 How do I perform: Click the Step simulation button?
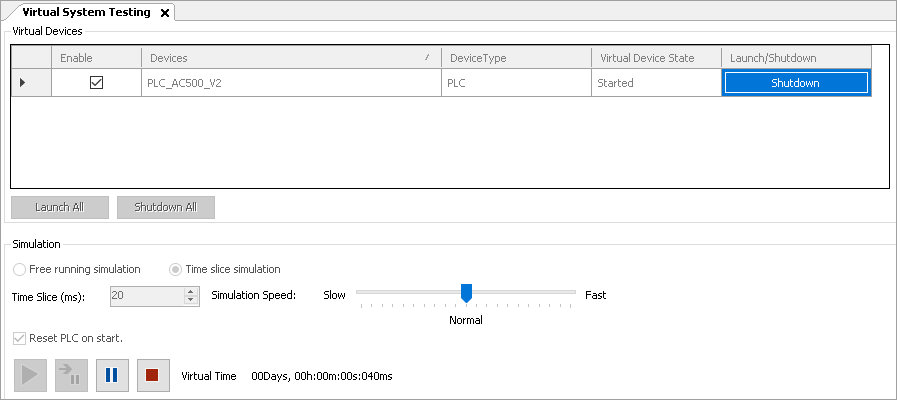click(71, 376)
